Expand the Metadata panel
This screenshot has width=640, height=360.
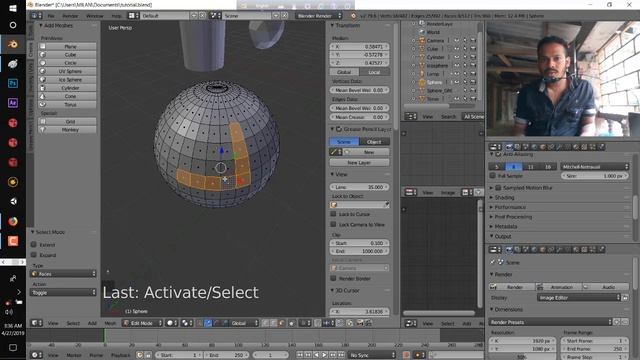tap(506, 227)
